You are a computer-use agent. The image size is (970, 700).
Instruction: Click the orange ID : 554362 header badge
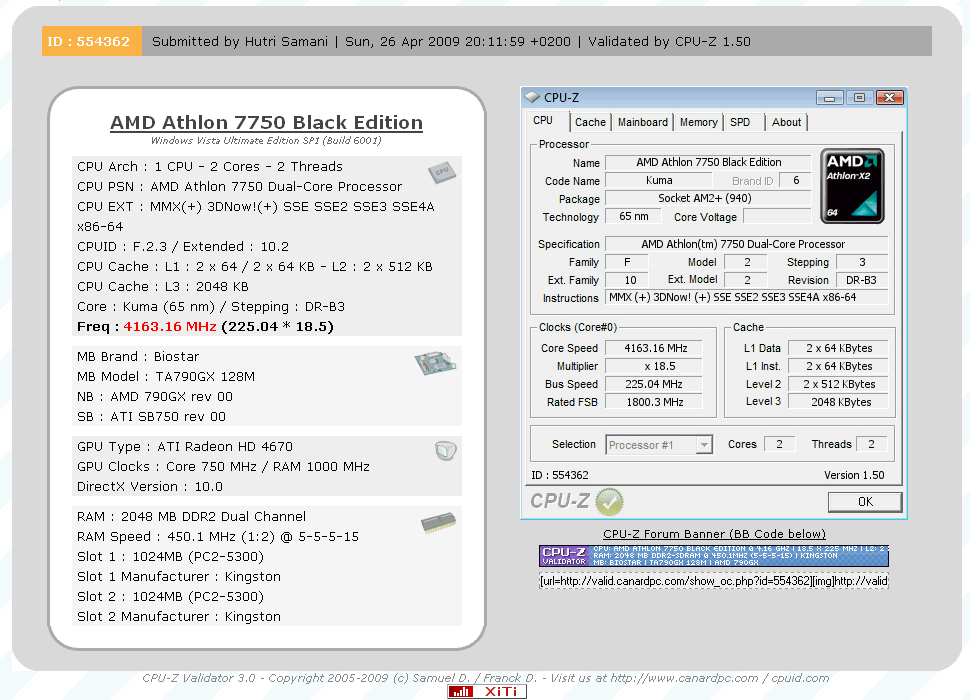[x=92, y=41]
